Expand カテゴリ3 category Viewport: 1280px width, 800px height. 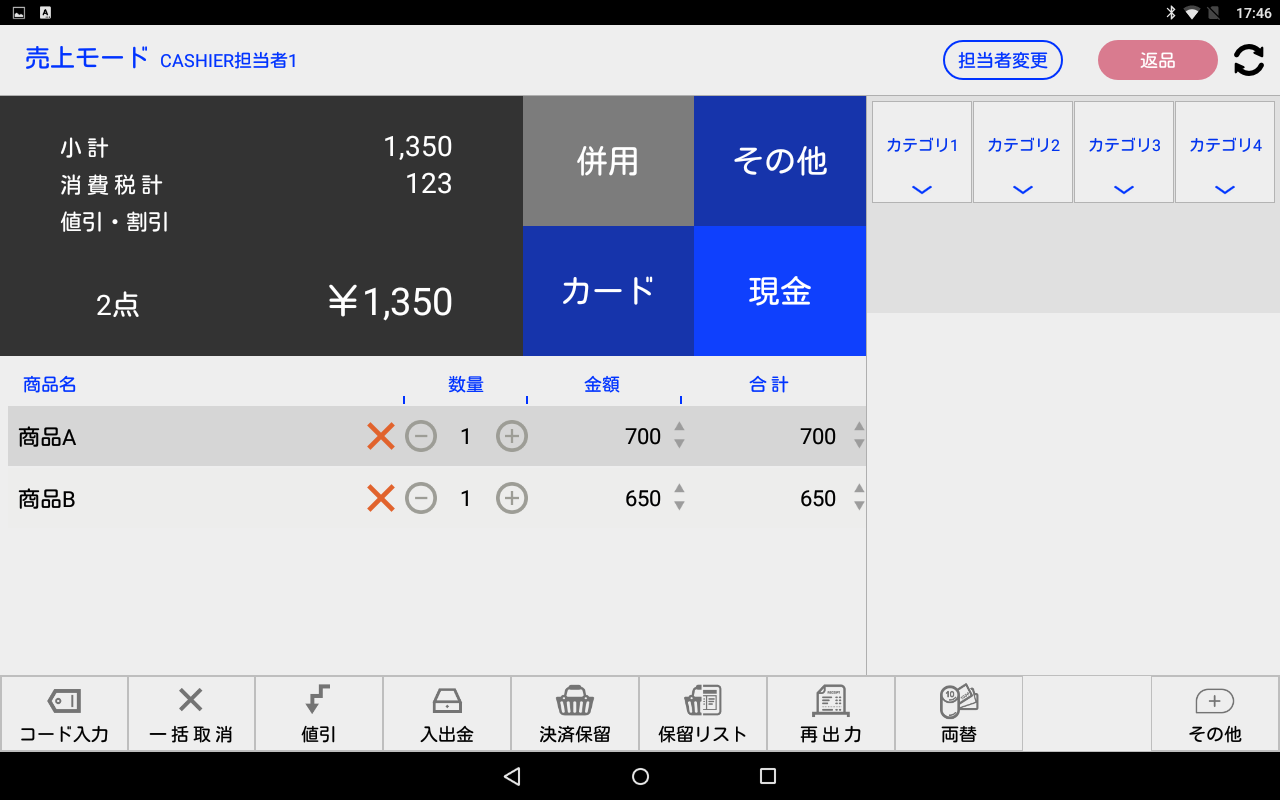pyautogui.click(x=1124, y=152)
